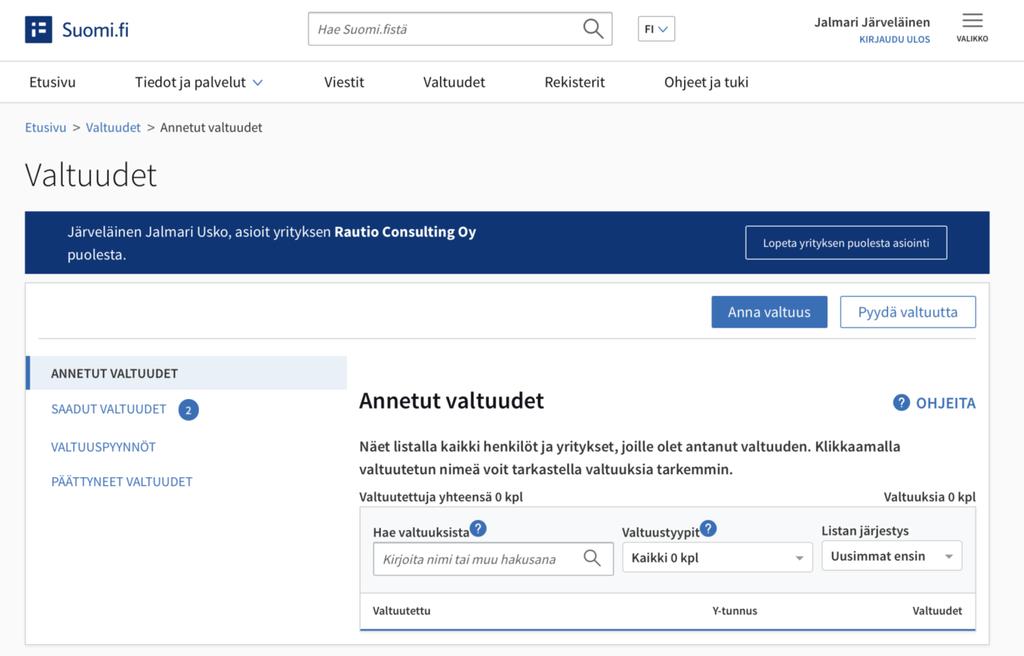This screenshot has width=1024, height=656.
Task: Select VALTUUSPYYNNÖT in the side menu
Action: click(x=103, y=447)
